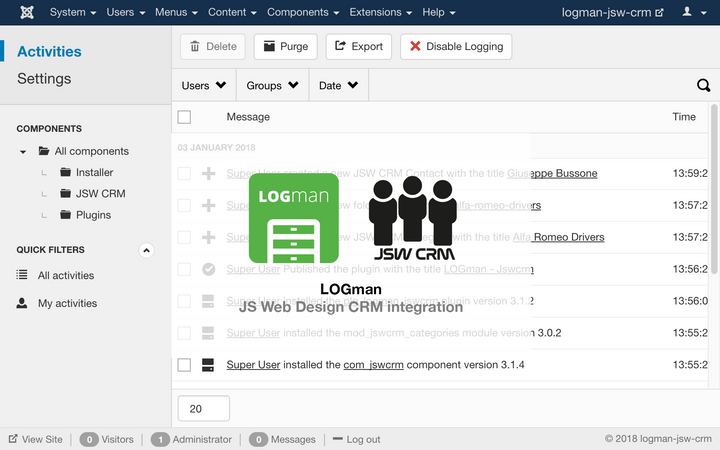Image resolution: width=720 pixels, height=450 pixels.
Task: Open the Users menu in top bar
Action: tap(126, 12)
